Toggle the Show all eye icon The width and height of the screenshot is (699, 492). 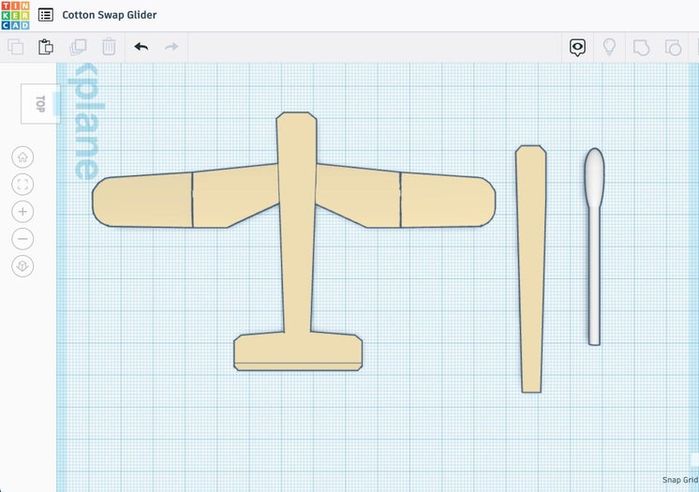(577, 47)
